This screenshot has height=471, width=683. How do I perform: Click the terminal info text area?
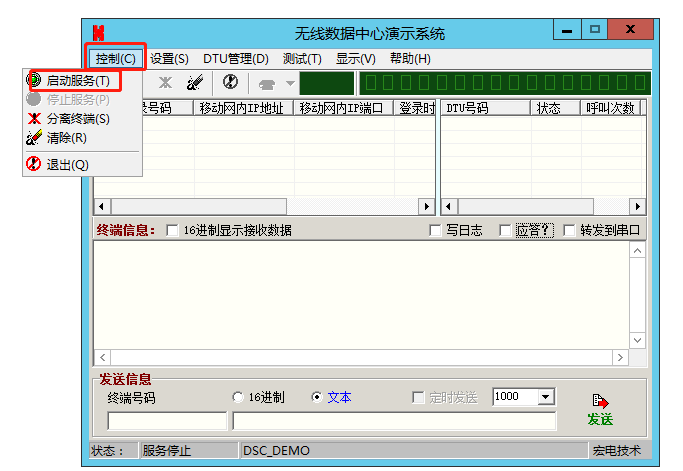click(361, 295)
